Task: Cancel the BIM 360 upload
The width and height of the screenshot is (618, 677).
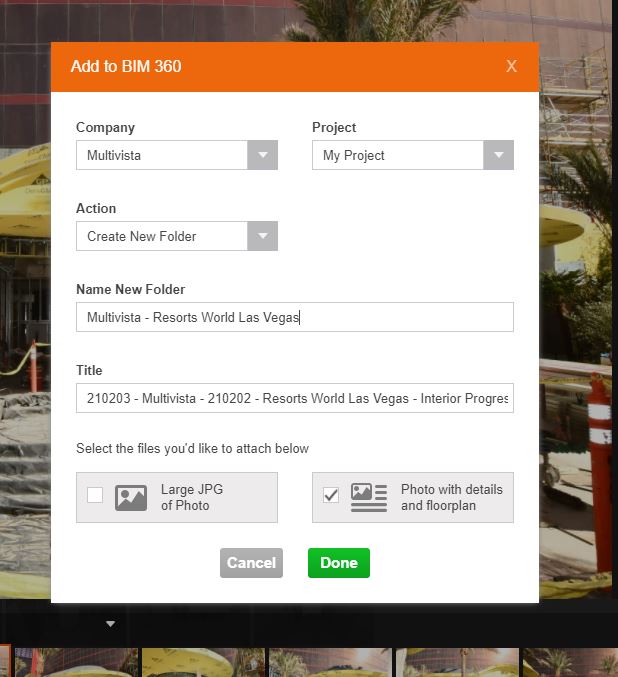Action: (251, 563)
